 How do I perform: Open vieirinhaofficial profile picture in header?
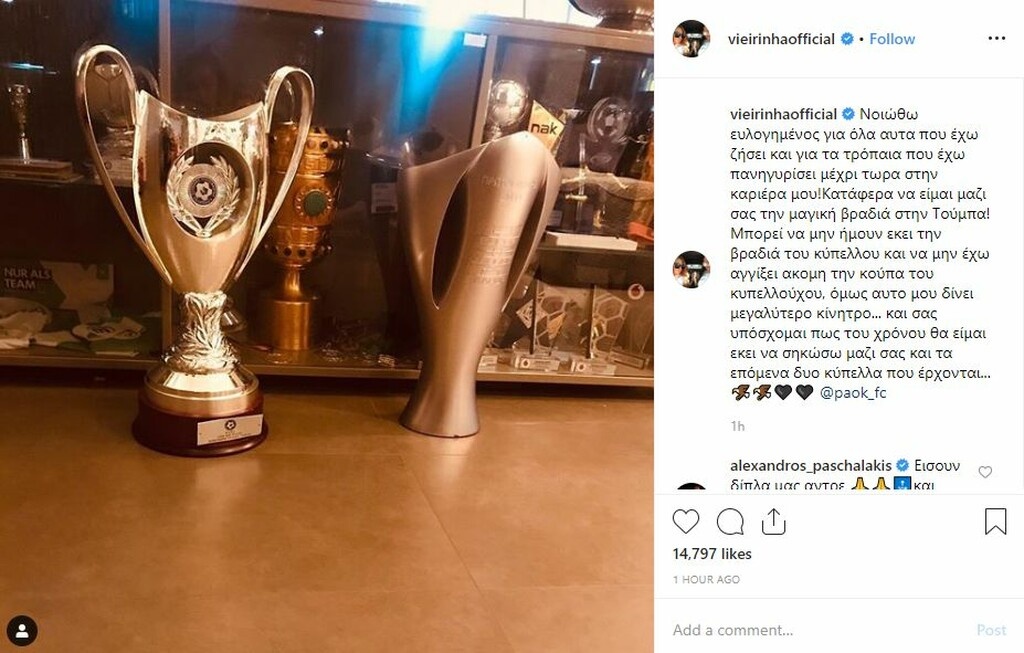691,39
